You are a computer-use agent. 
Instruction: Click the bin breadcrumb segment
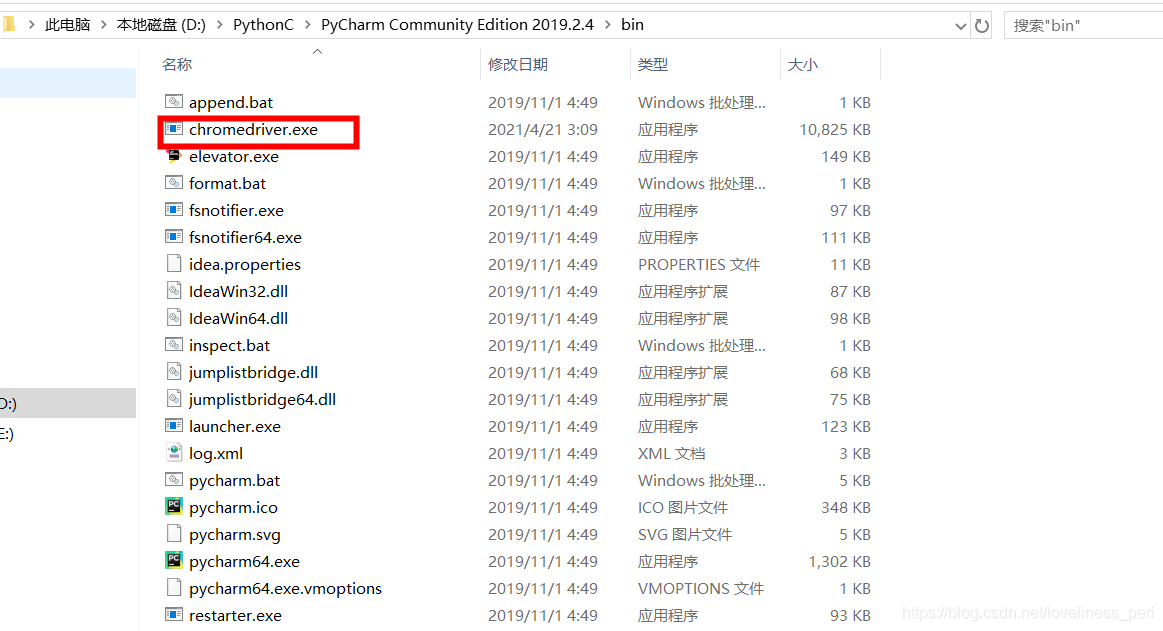632,25
